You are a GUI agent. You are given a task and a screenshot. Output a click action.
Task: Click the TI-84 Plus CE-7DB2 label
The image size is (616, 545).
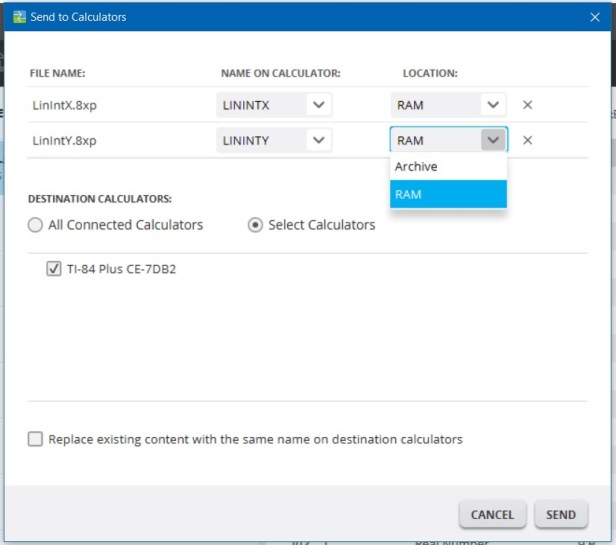[x=121, y=269]
